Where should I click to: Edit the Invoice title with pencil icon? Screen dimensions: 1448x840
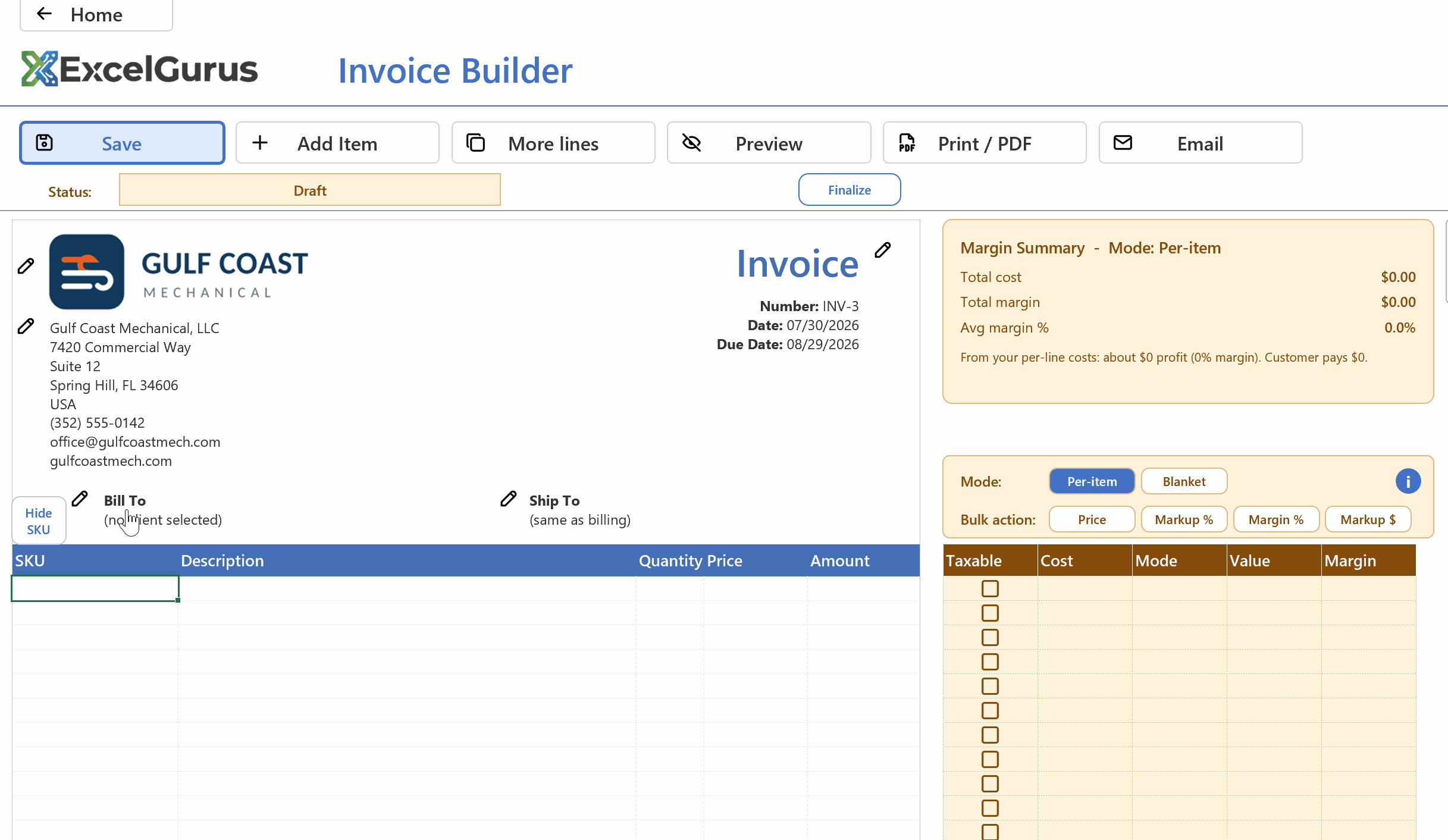[x=883, y=250]
